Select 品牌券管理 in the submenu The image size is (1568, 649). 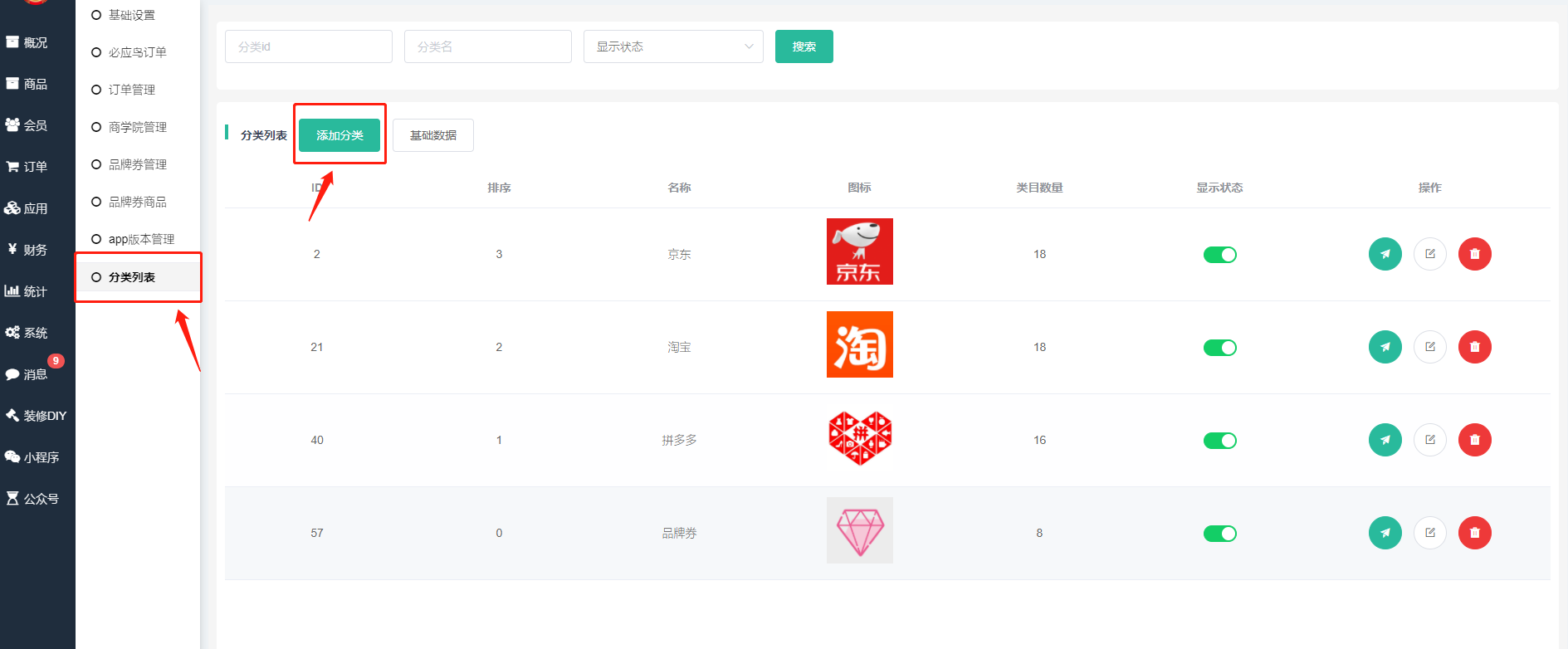pyautogui.click(x=137, y=164)
